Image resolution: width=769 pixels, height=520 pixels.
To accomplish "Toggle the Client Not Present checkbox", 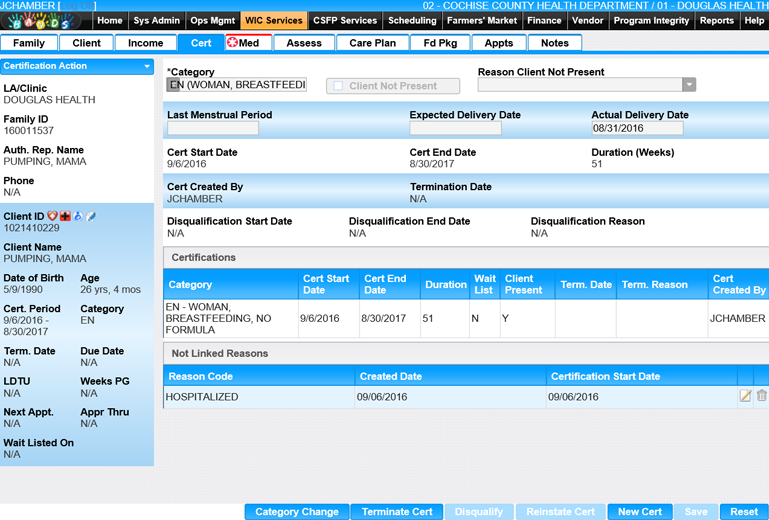I will (338, 86).
